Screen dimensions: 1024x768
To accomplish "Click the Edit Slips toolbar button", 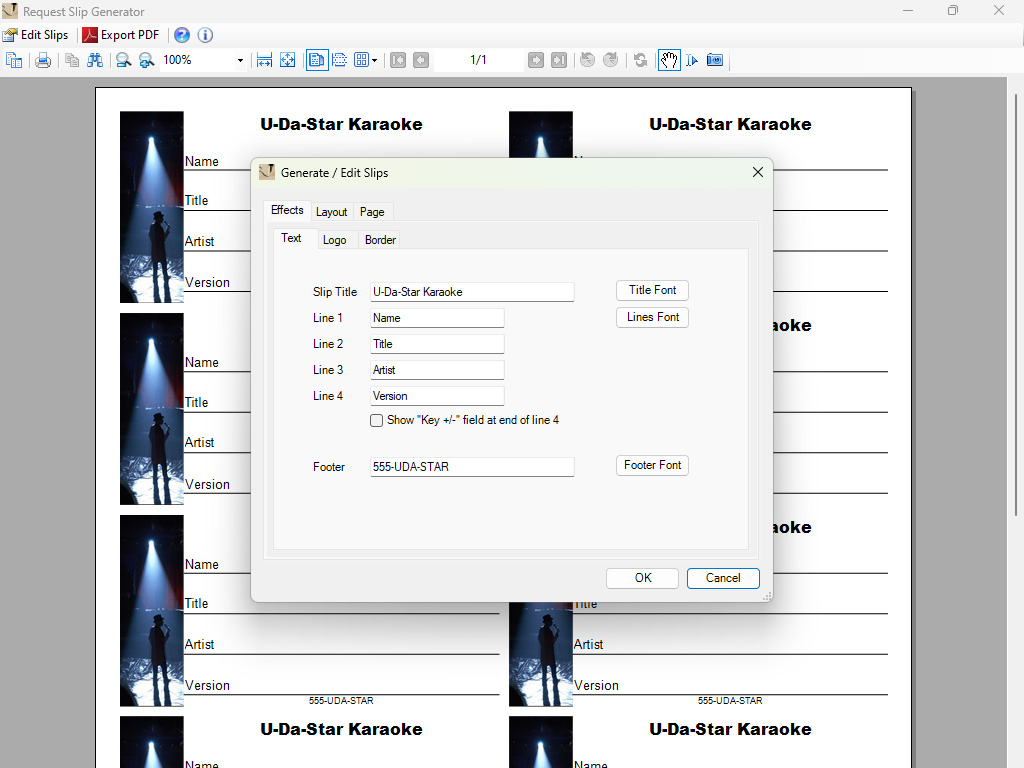I will 36,35.
